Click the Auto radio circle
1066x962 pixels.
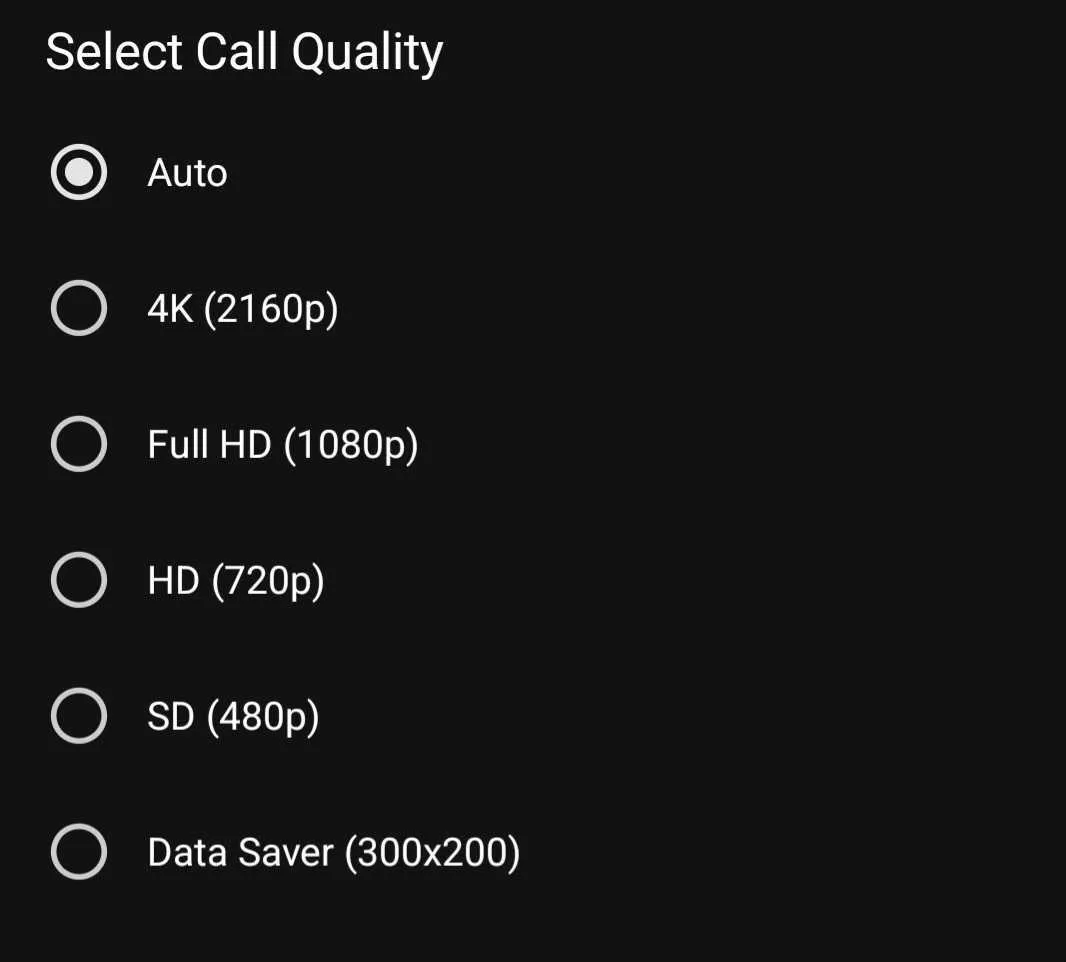click(x=79, y=172)
